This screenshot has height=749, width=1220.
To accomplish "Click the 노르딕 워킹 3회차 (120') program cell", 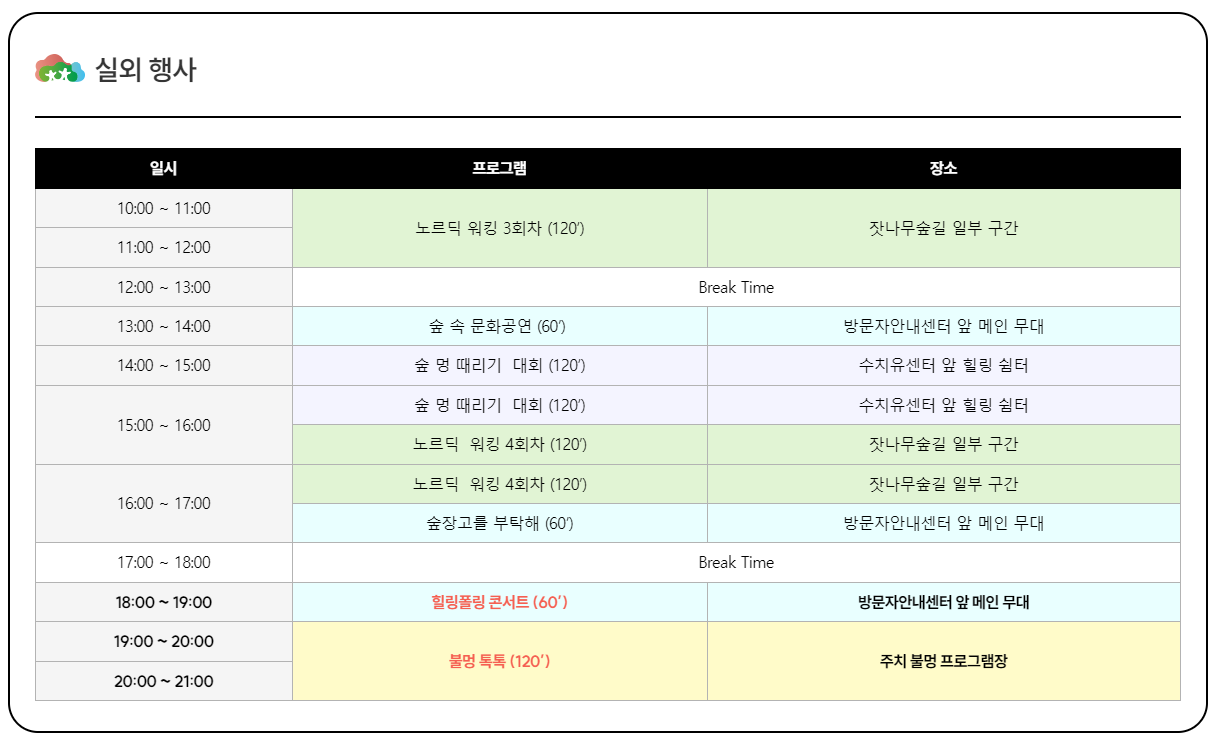I will (498, 227).
